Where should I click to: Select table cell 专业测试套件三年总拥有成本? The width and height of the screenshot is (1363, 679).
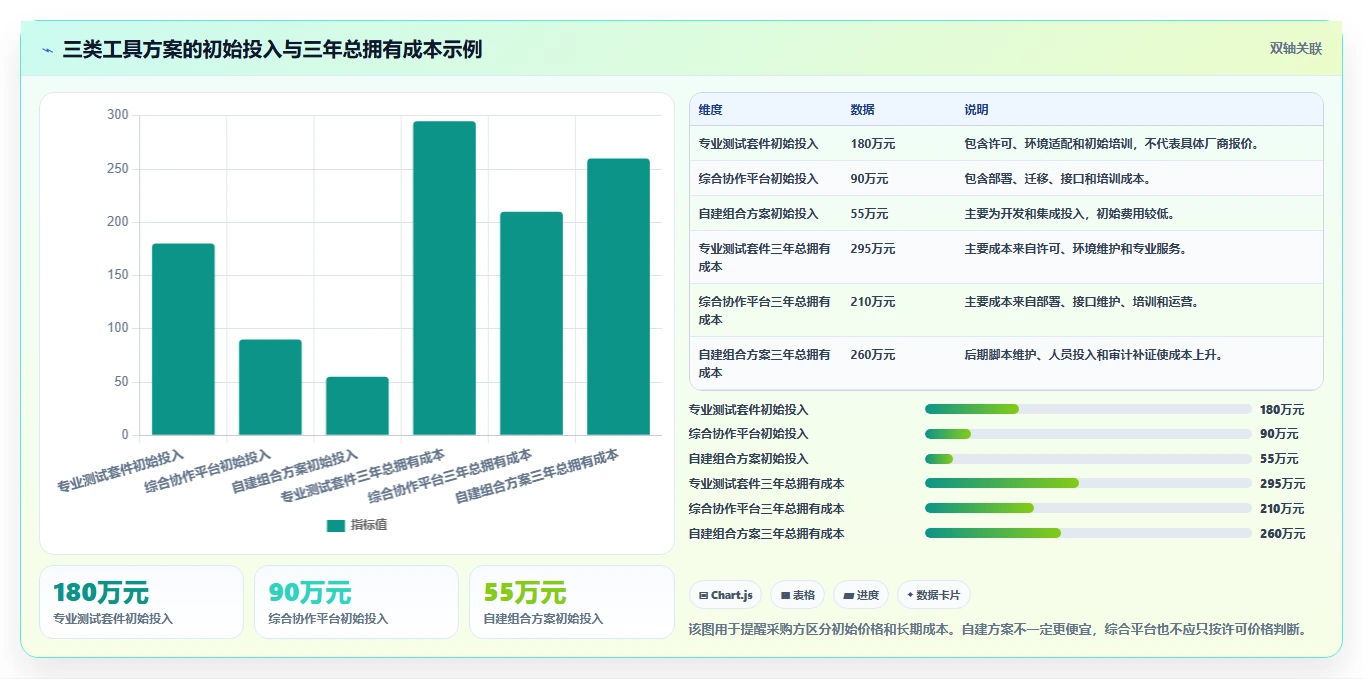(765, 257)
